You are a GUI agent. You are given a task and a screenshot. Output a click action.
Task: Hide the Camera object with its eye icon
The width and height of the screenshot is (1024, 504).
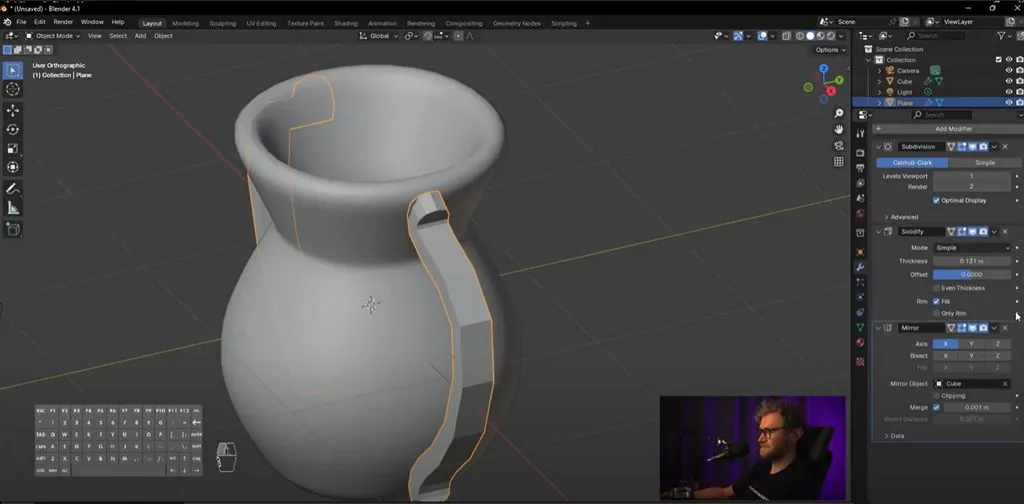(1009, 71)
